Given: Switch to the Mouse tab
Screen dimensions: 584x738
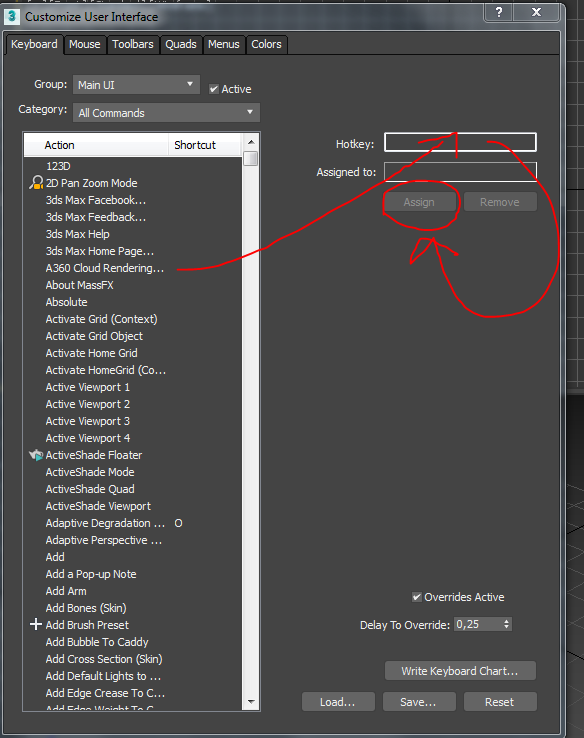Looking at the screenshot, I should coord(85,44).
